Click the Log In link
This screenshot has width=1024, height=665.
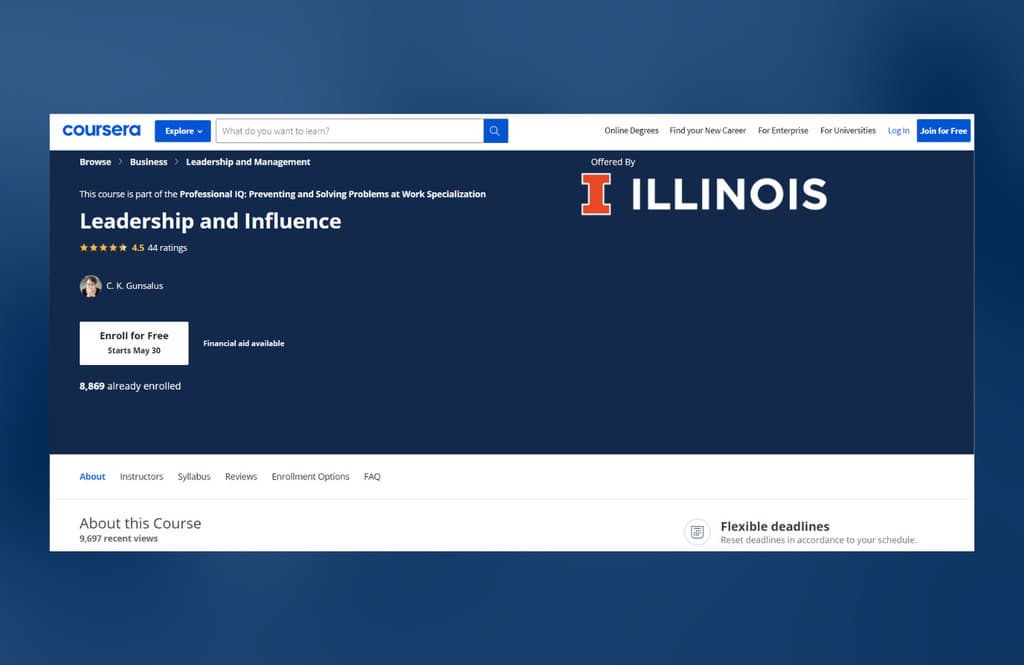click(x=898, y=131)
